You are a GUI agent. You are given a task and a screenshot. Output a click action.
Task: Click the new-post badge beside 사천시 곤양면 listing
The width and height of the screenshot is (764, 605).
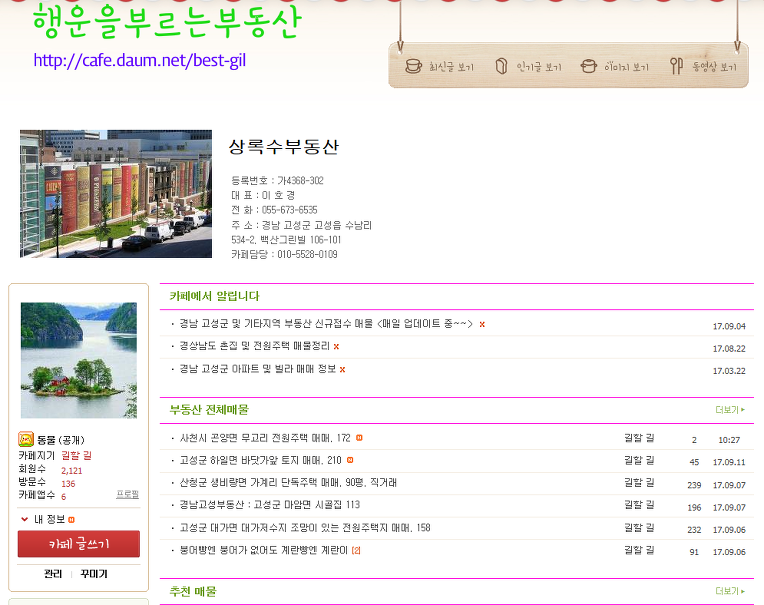click(x=359, y=438)
